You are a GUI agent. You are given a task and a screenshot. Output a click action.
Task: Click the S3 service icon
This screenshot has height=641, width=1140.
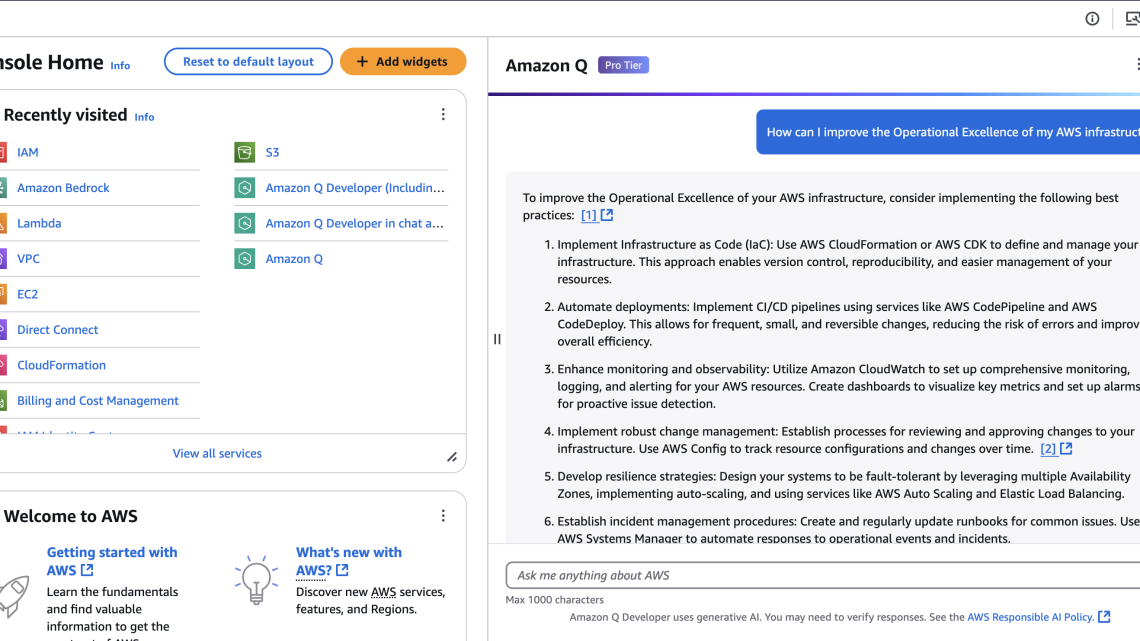(245, 152)
